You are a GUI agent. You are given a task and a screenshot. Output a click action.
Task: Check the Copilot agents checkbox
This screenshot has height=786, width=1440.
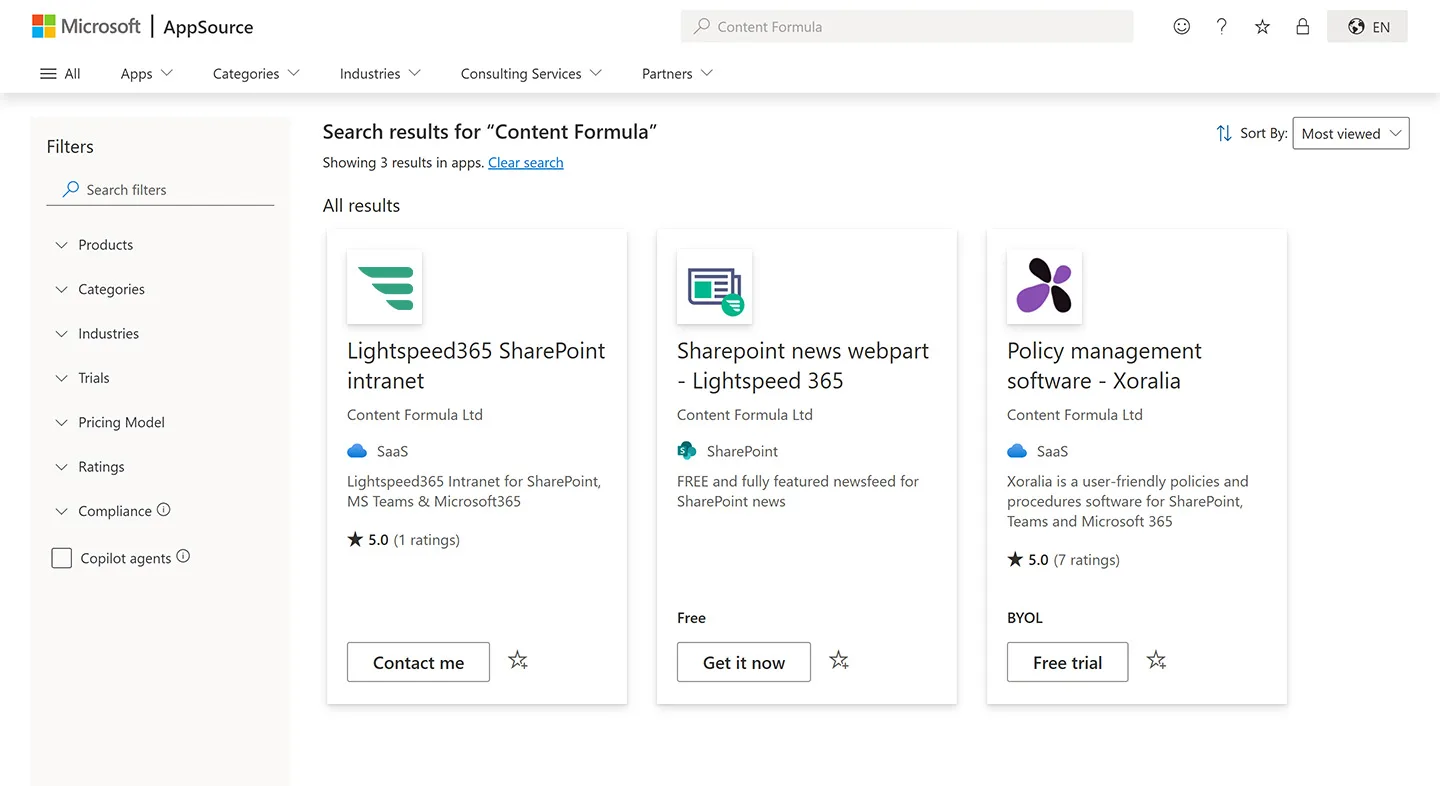coord(62,558)
